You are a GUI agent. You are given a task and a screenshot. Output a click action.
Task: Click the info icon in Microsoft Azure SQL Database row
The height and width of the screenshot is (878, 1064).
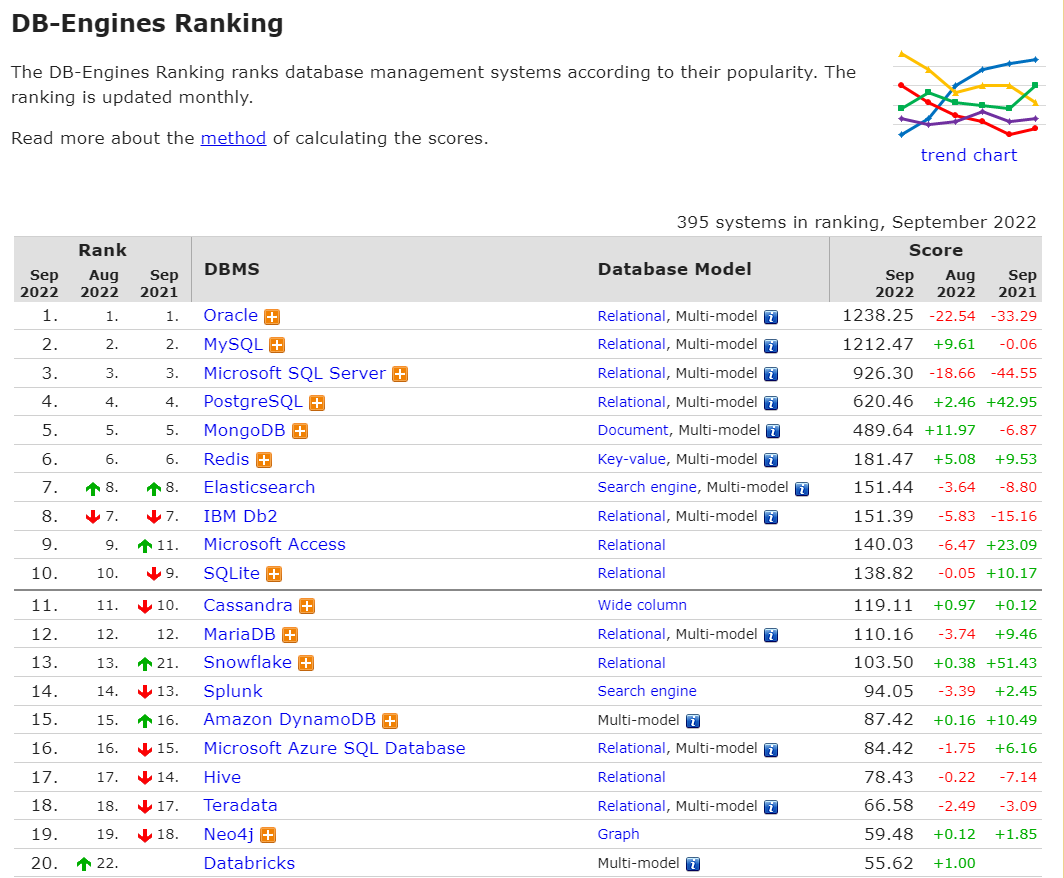coord(771,750)
